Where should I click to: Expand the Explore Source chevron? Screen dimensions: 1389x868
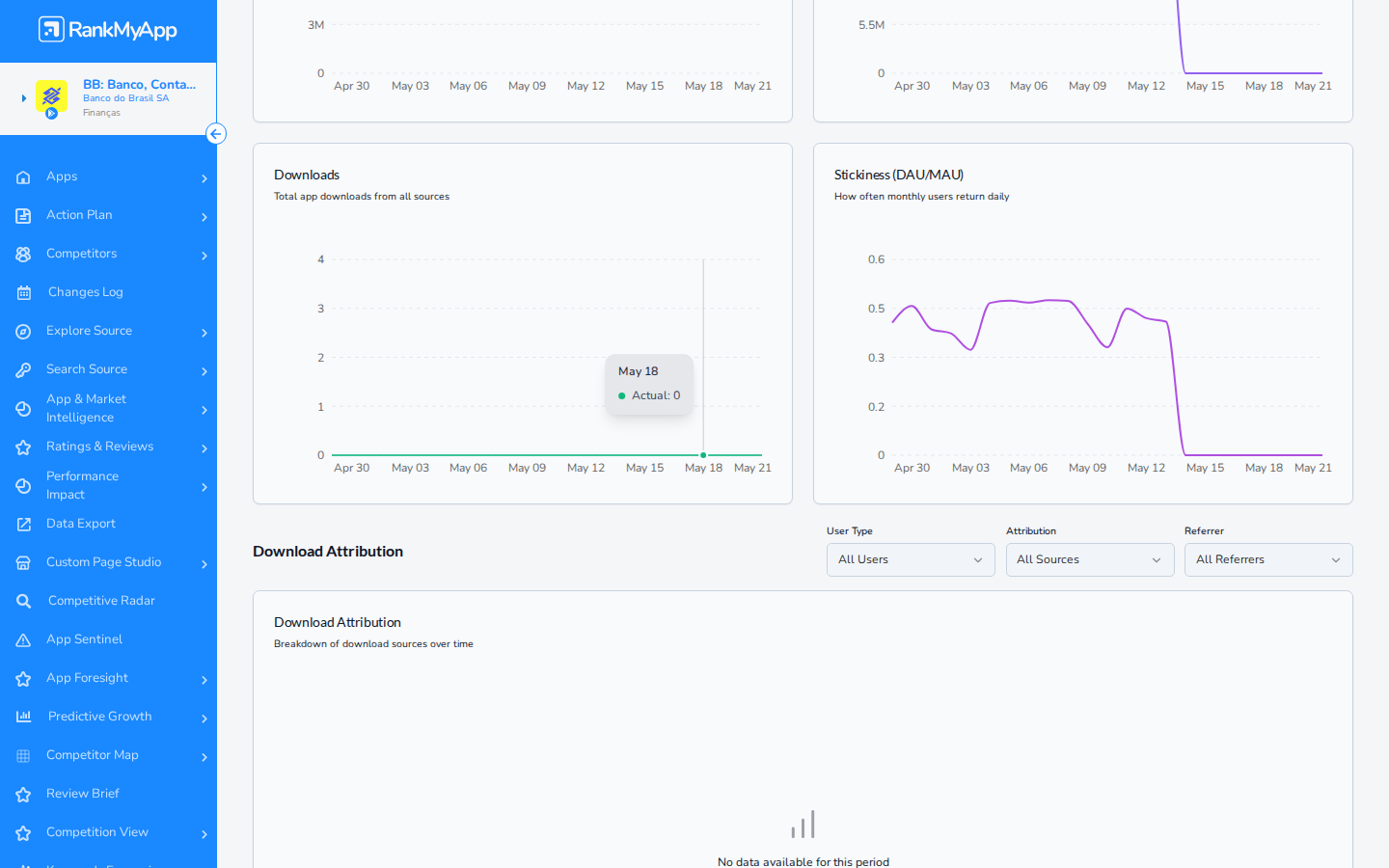click(204, 333)
